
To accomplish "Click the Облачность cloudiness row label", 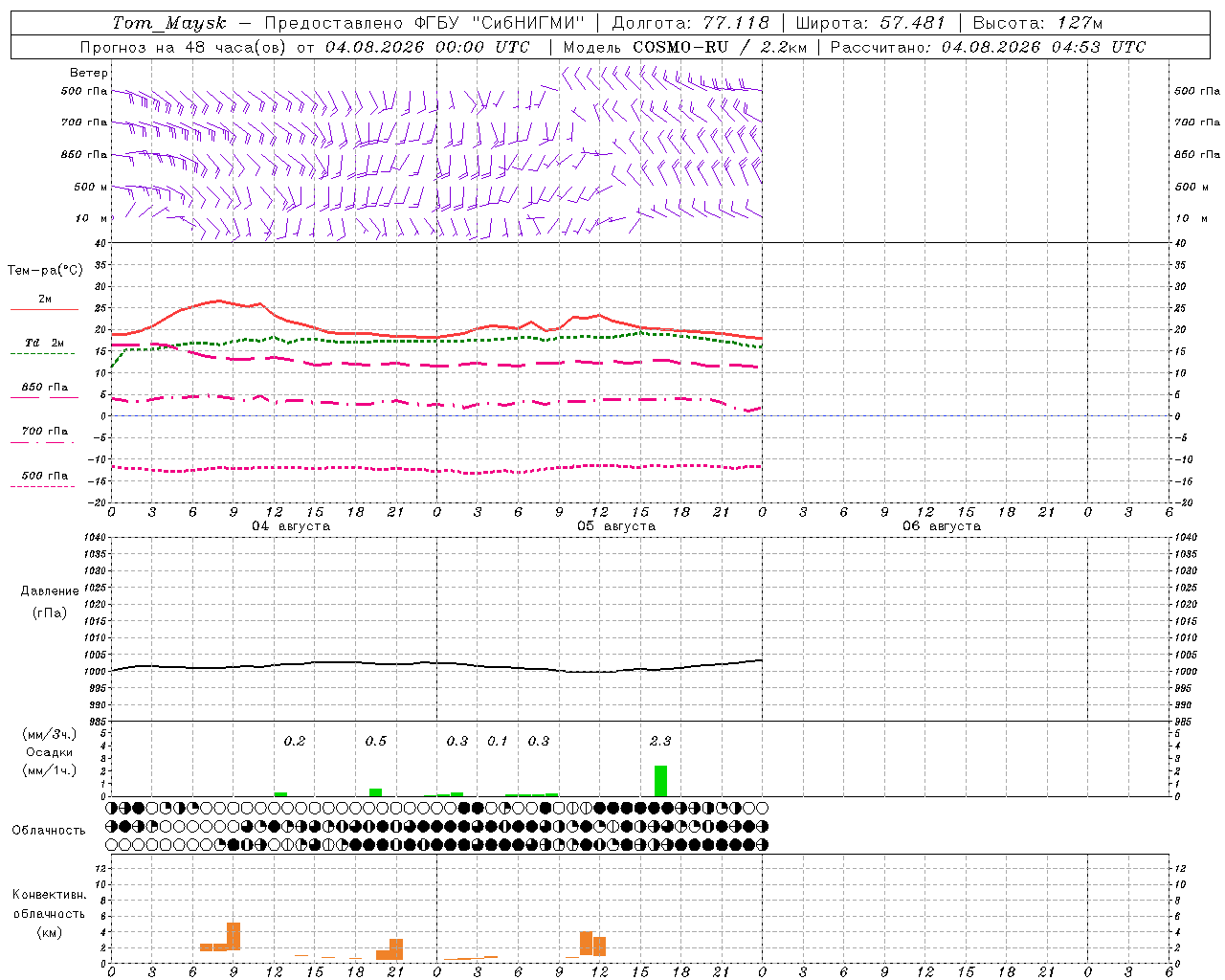I will tap(49, 830).
